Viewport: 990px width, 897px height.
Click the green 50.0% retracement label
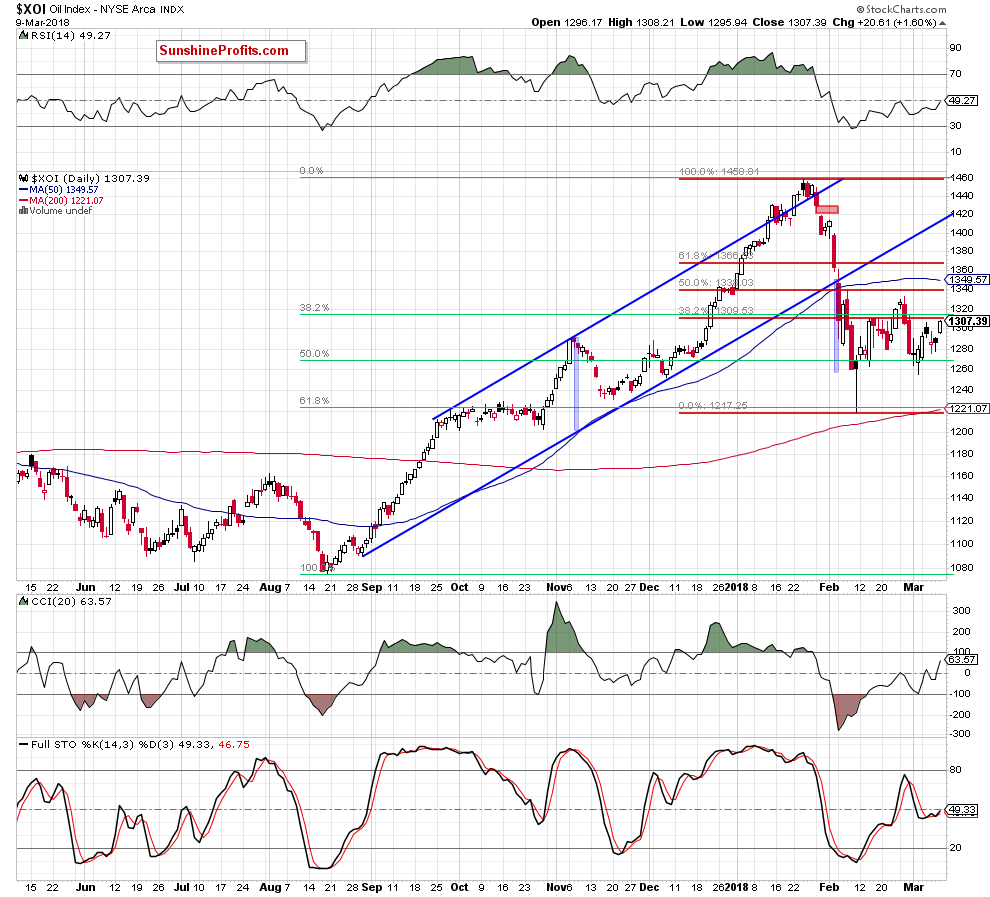(x=314, y=354)
